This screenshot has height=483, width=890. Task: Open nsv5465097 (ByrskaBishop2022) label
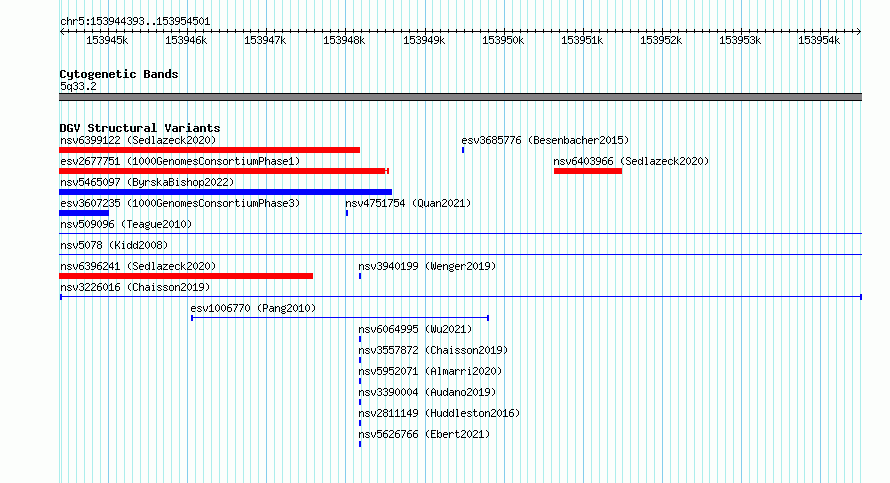(x=147, y=182)
